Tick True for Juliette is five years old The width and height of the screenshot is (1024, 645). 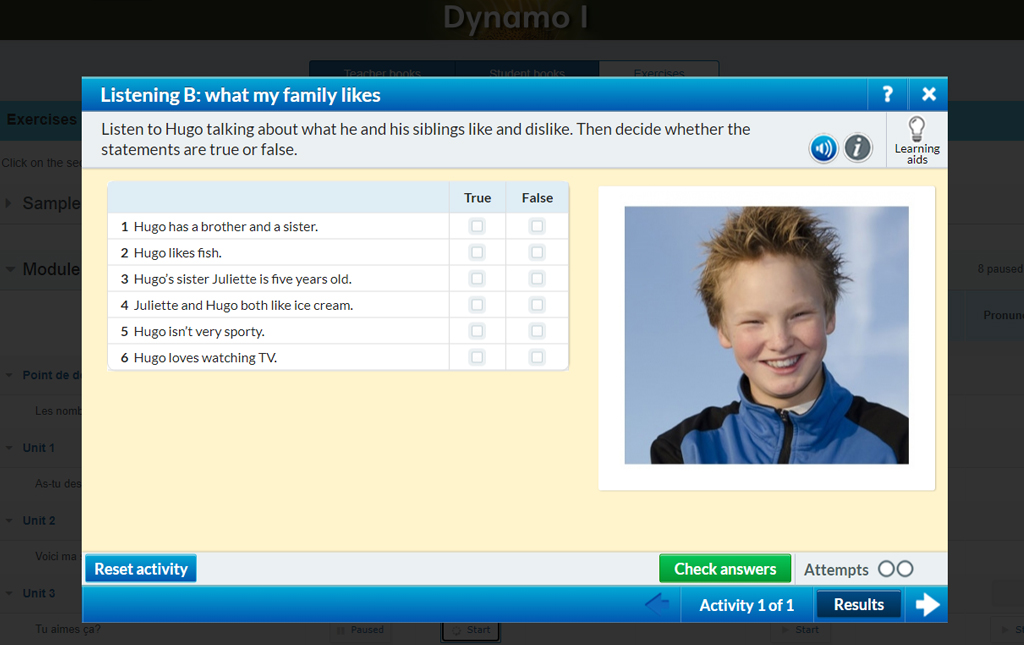click(x=477, y=279)
